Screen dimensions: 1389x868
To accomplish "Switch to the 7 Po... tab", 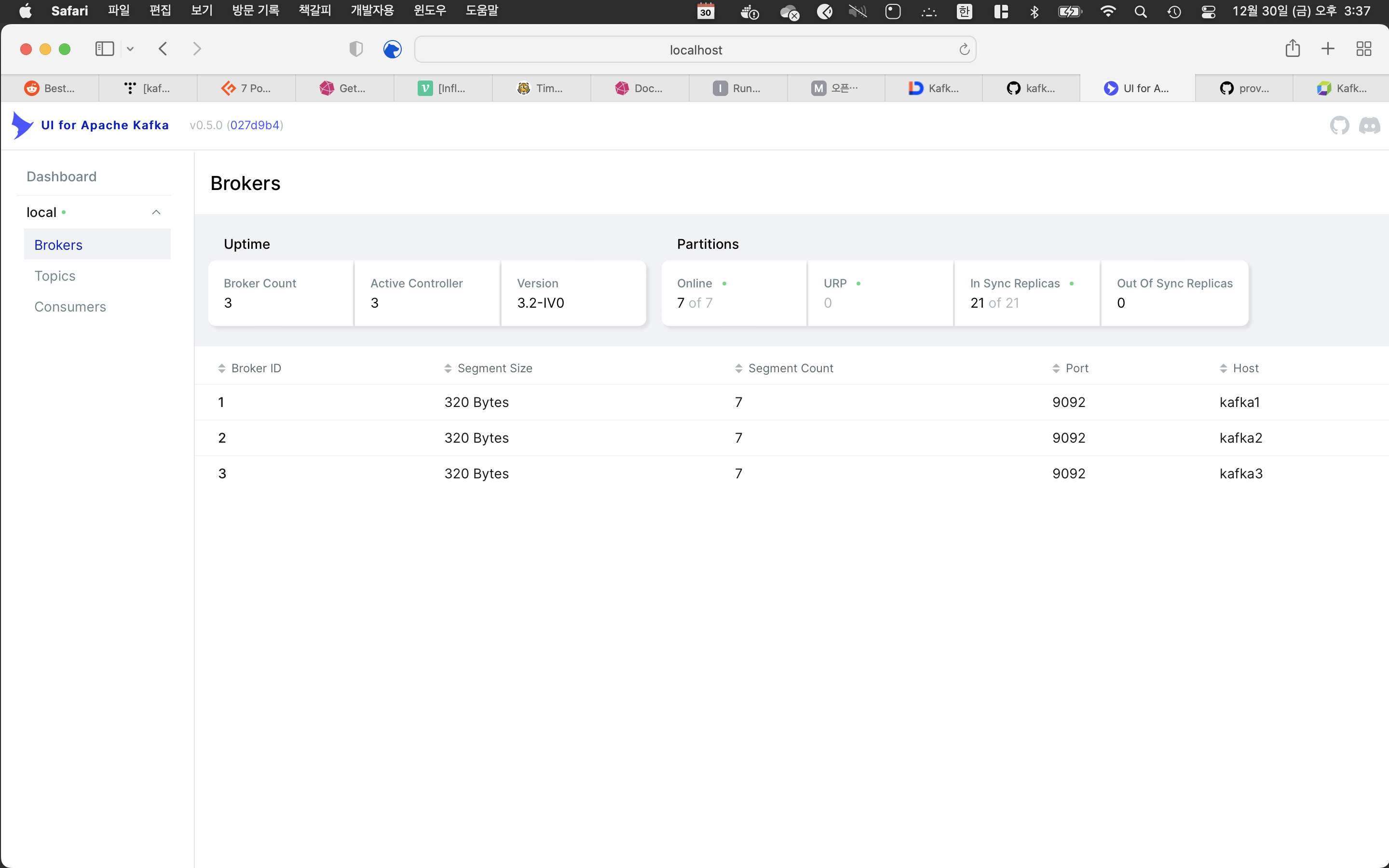I will click(x=246, y=88).
